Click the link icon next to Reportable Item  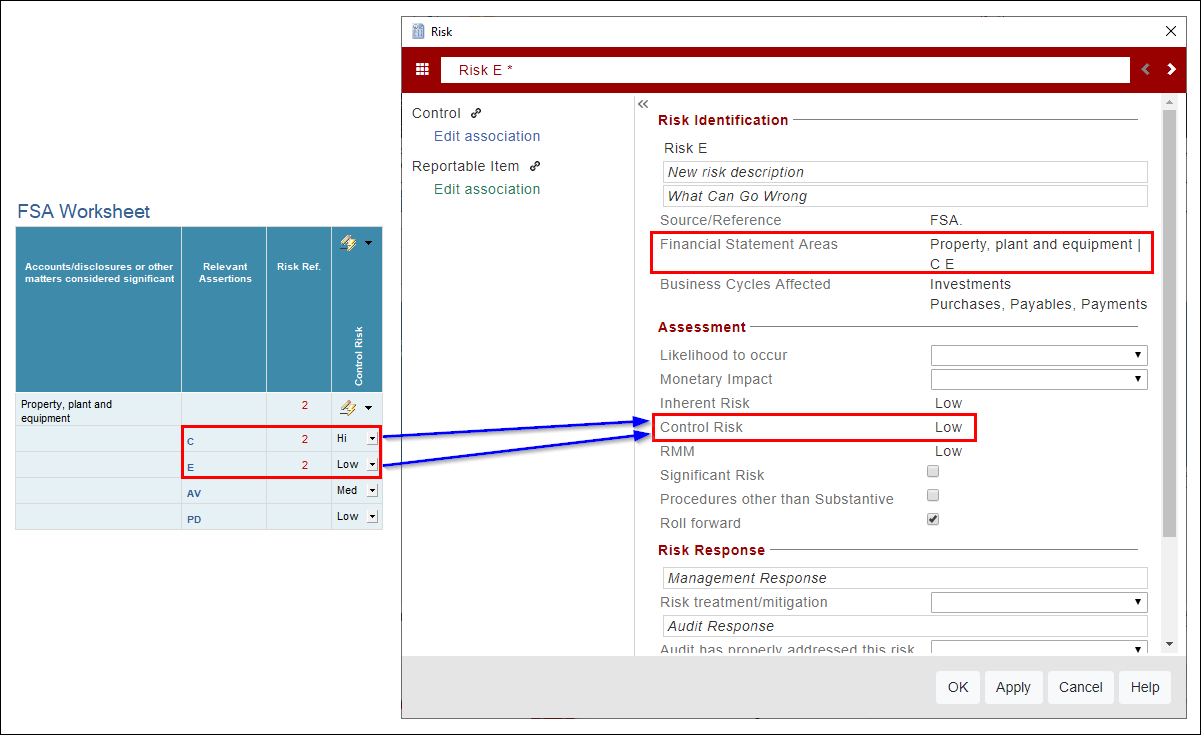(x=532, y=165)
